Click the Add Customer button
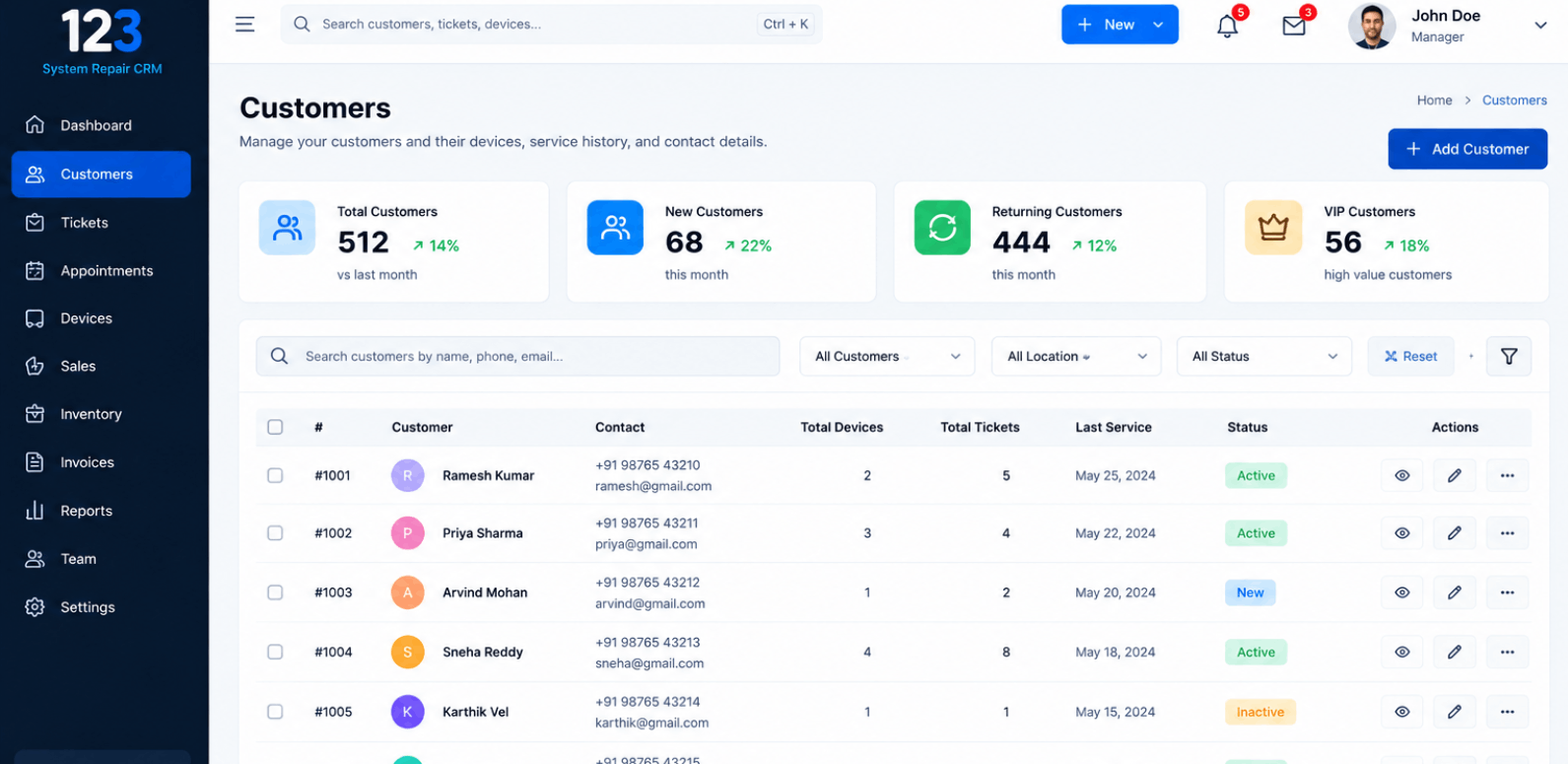 point(1467,149)
